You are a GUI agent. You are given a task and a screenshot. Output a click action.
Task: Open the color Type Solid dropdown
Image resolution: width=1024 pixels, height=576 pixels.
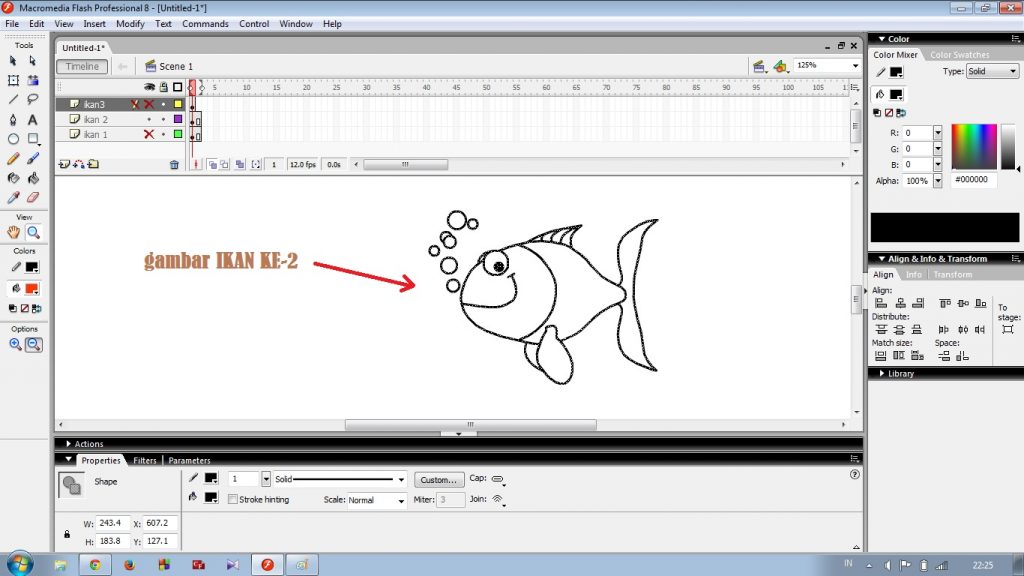coord(992,71)
